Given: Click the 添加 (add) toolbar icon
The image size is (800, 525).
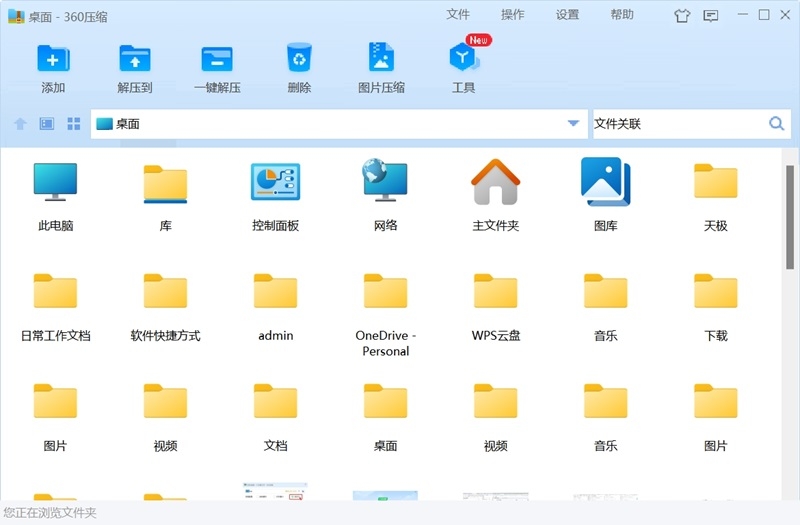Looking at the screenshot, I should [x=53, y=59].
